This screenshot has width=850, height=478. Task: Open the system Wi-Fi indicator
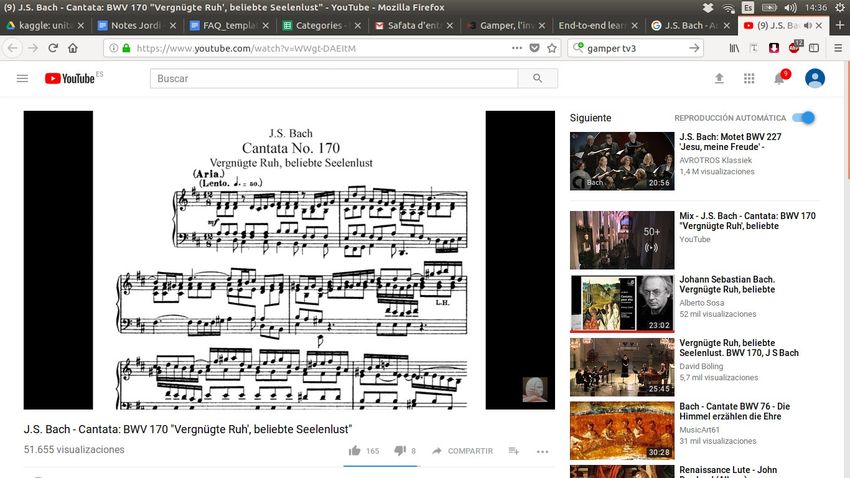(728, 8)
